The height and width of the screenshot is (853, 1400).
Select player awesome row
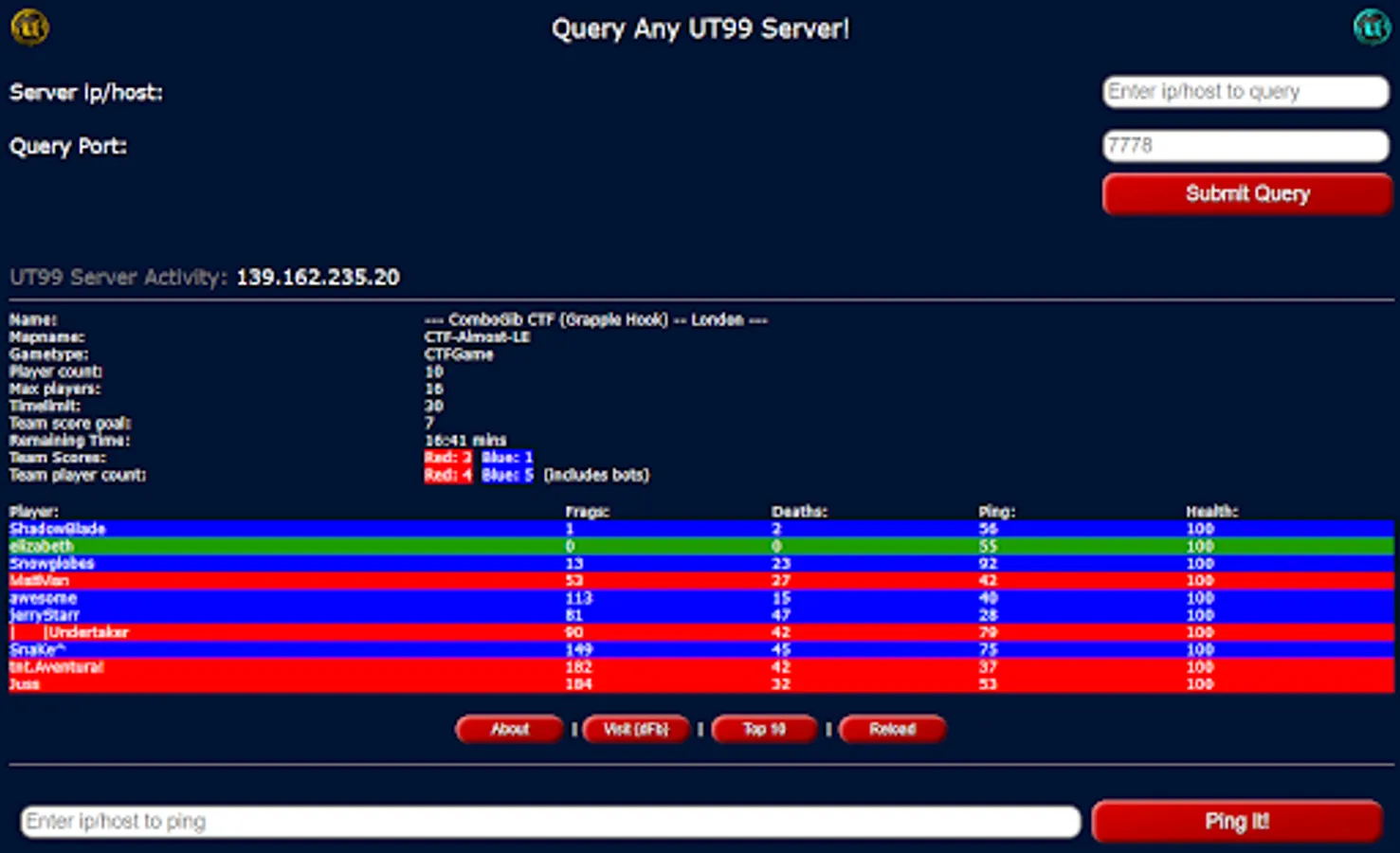point(700,598)
